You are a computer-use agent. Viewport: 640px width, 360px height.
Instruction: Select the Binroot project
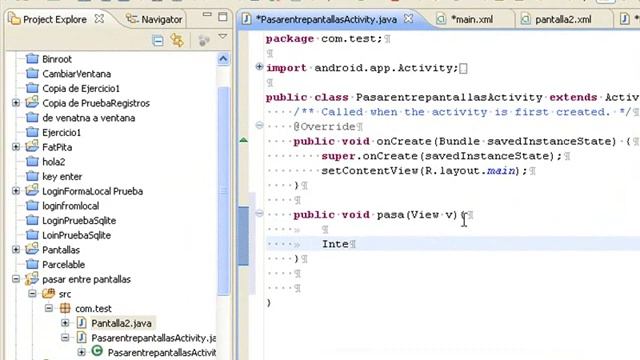tap(57, 59)
